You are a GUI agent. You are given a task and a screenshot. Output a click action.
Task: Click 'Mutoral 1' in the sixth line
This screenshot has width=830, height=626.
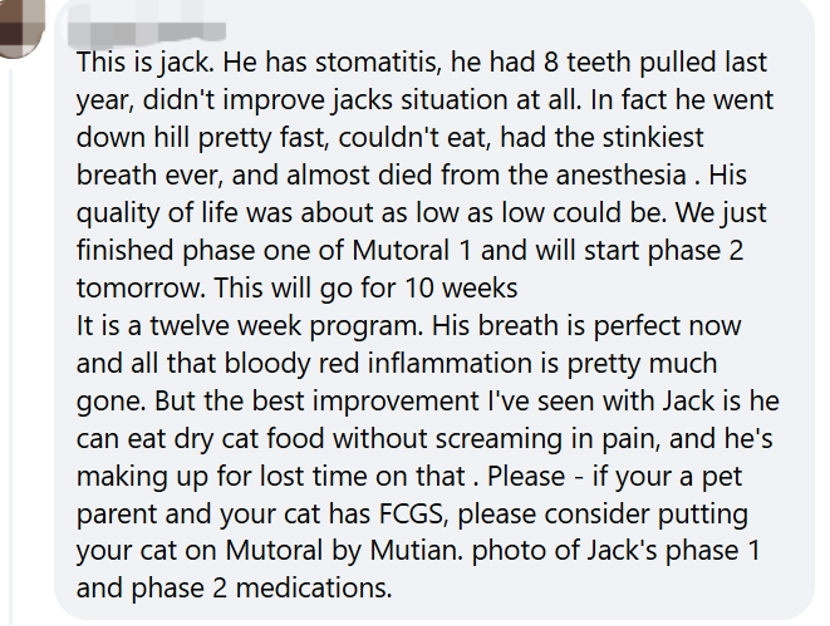(411, 250)
